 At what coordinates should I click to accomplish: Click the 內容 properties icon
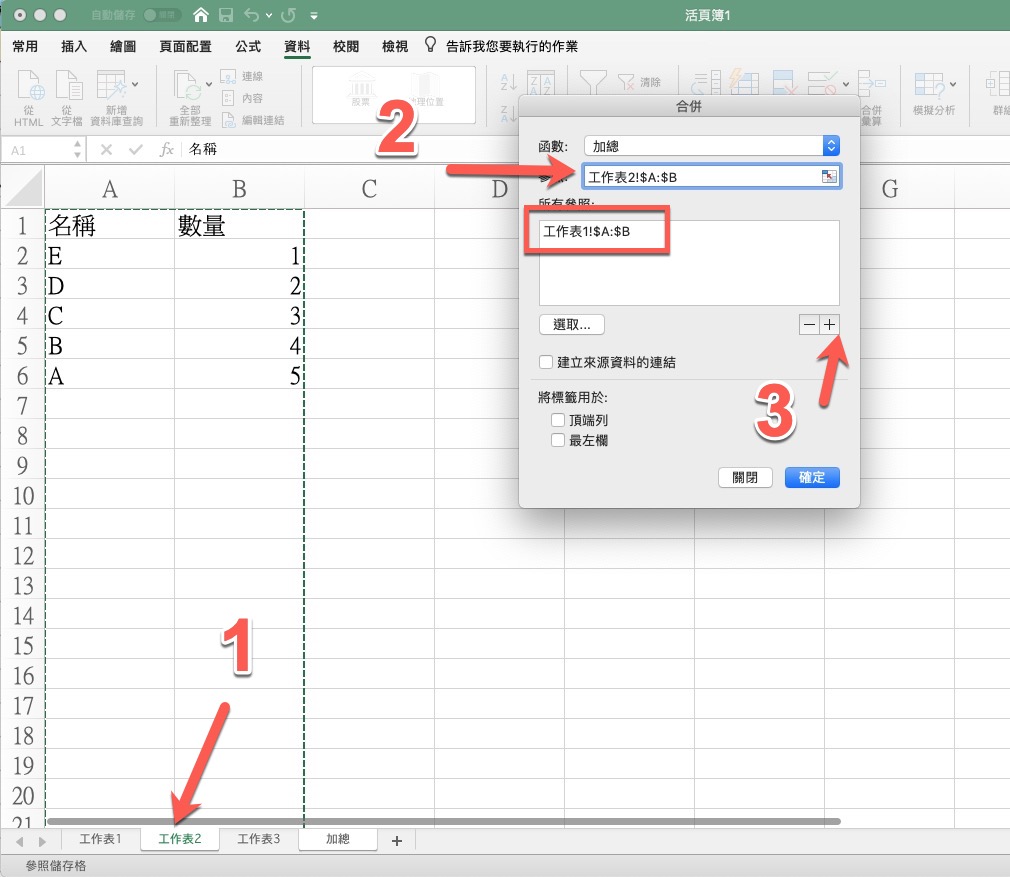(x=228, y=98)
